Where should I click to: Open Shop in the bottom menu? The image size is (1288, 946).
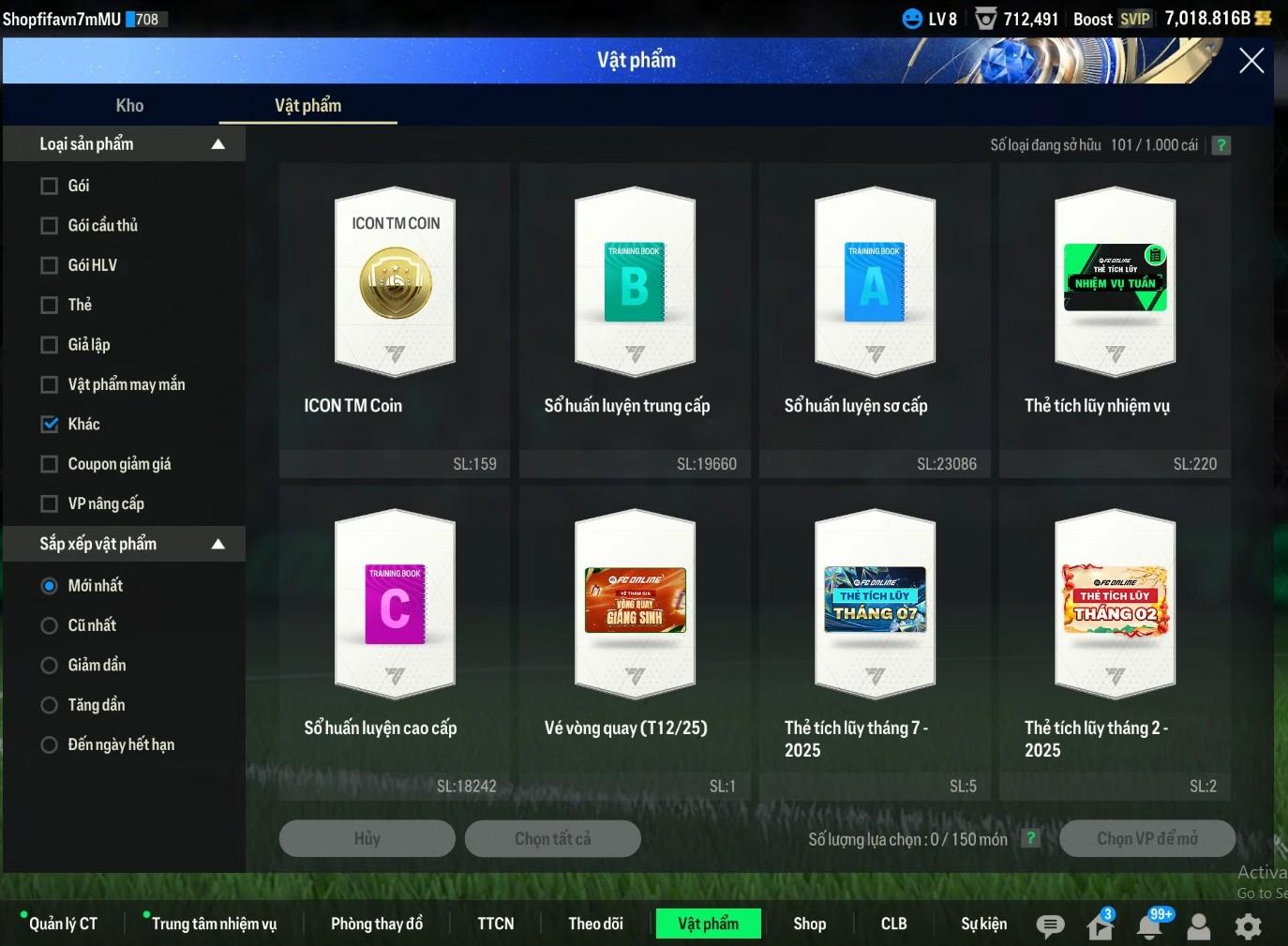click(x=809, y=923)
